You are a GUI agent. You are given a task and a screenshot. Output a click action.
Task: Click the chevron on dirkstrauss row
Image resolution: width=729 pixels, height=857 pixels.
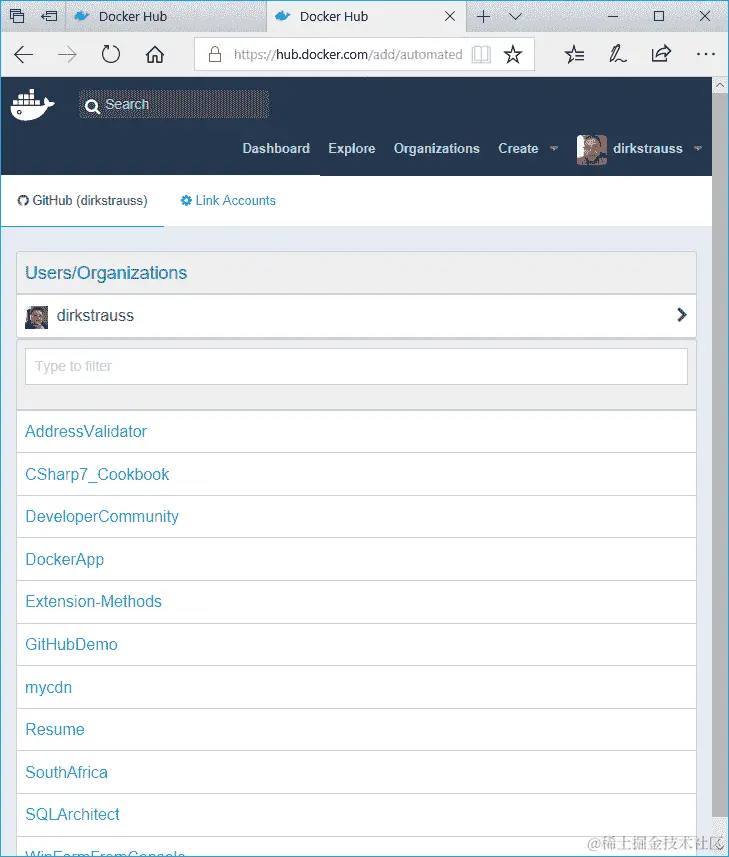(x=681, y=315)
